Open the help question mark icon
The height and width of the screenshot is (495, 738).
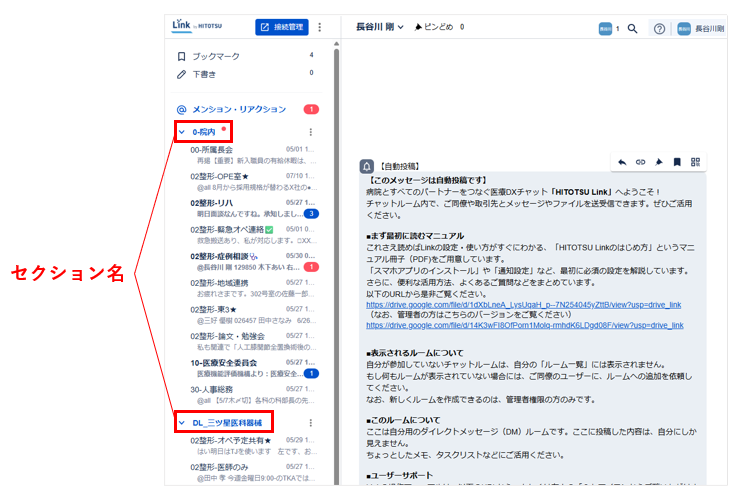pos(659,29)
